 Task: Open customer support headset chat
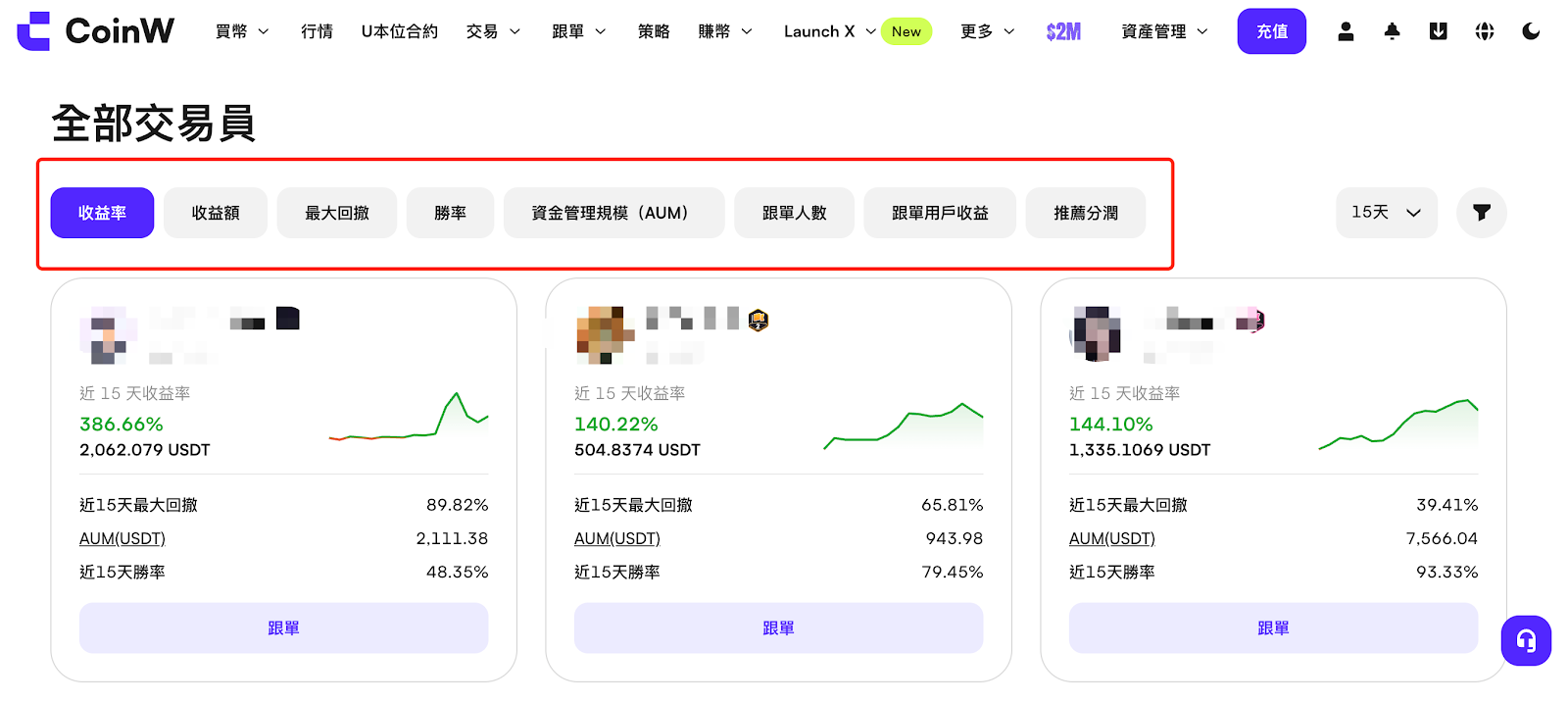(x=1526, y=640)
